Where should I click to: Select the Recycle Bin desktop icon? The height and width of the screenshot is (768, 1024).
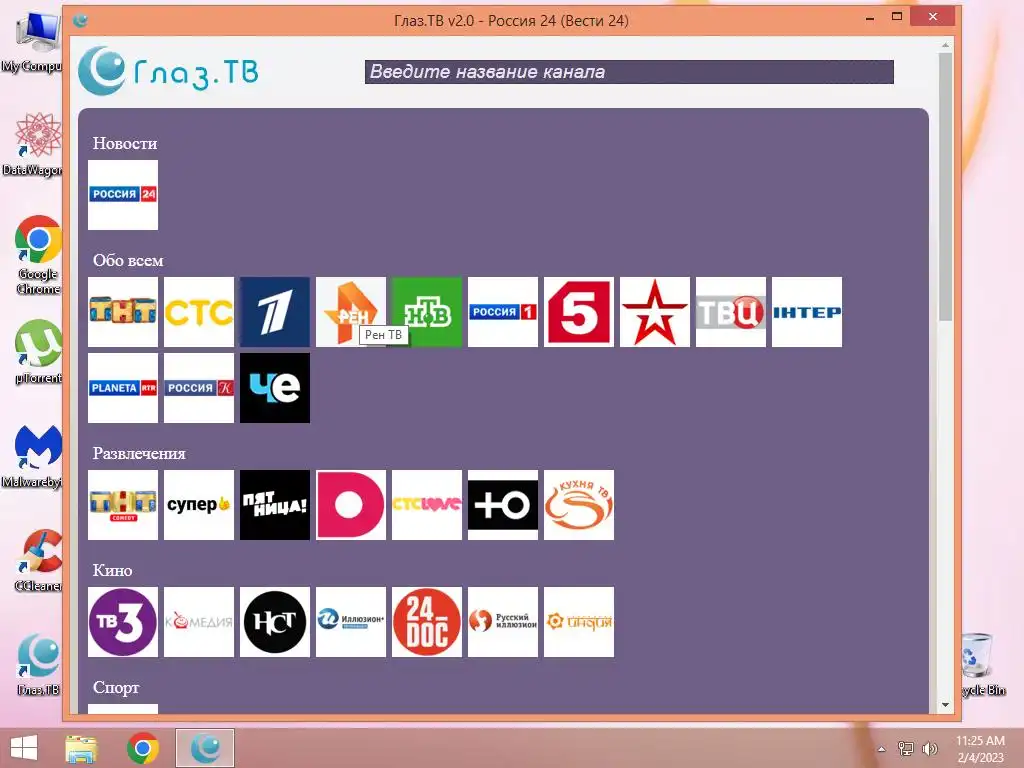pos(982,665)
